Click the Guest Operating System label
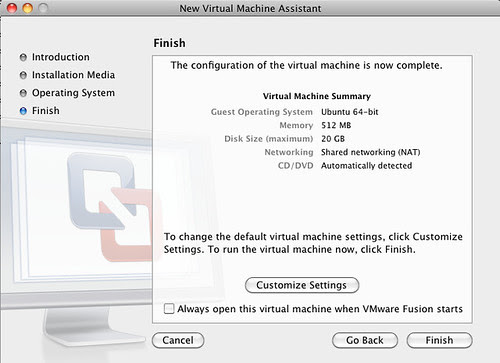 point(262,112)
